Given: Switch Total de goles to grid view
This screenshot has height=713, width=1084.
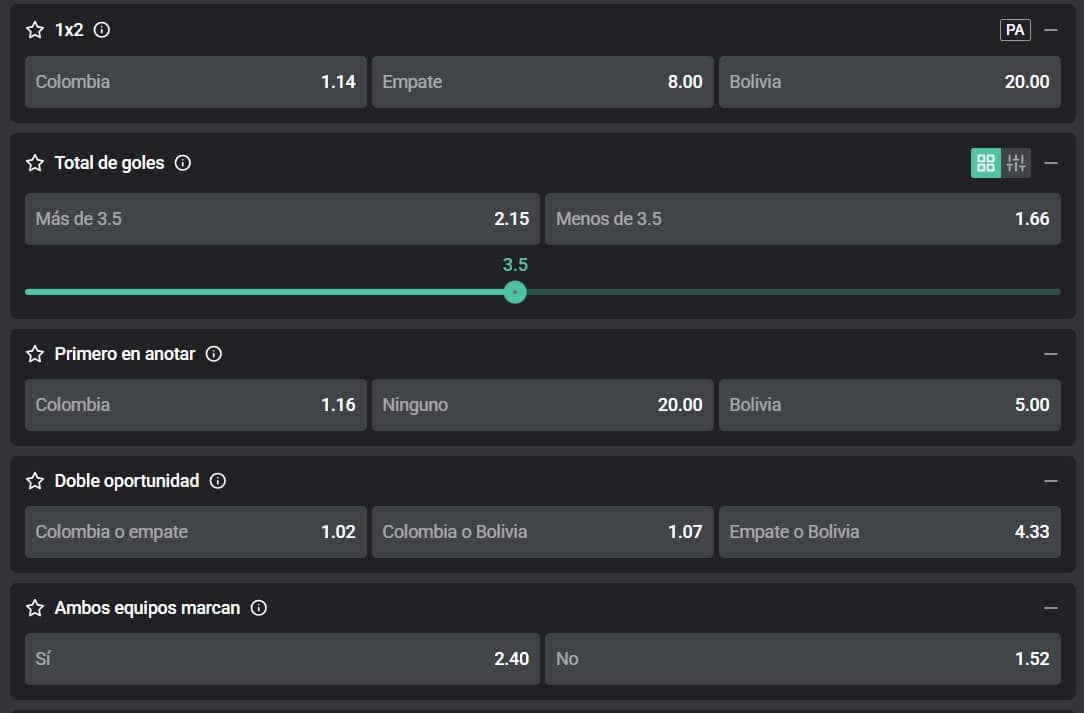Looking at the screenshot, I should click(986, 163).
